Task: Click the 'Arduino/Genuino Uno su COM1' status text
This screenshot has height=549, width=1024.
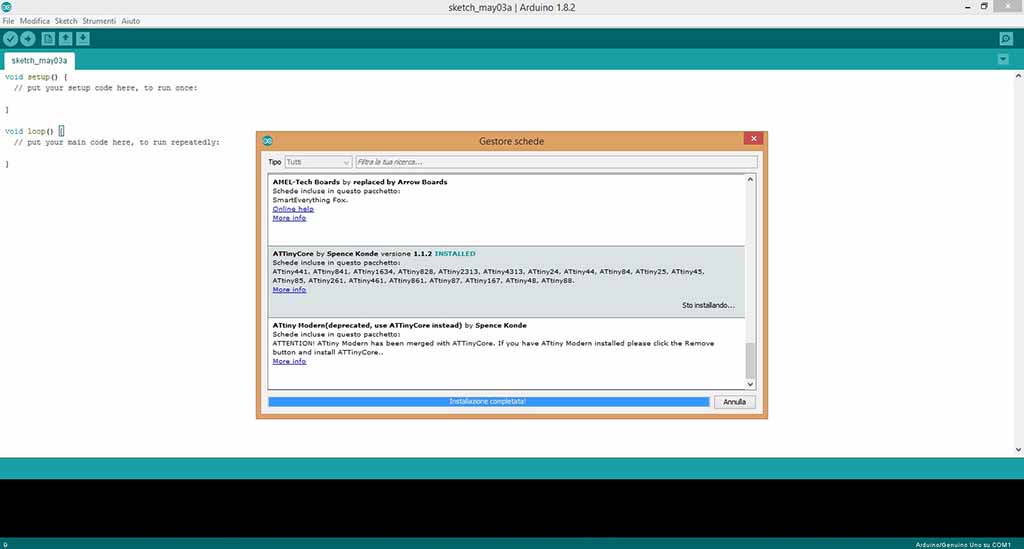Action: 963,544
